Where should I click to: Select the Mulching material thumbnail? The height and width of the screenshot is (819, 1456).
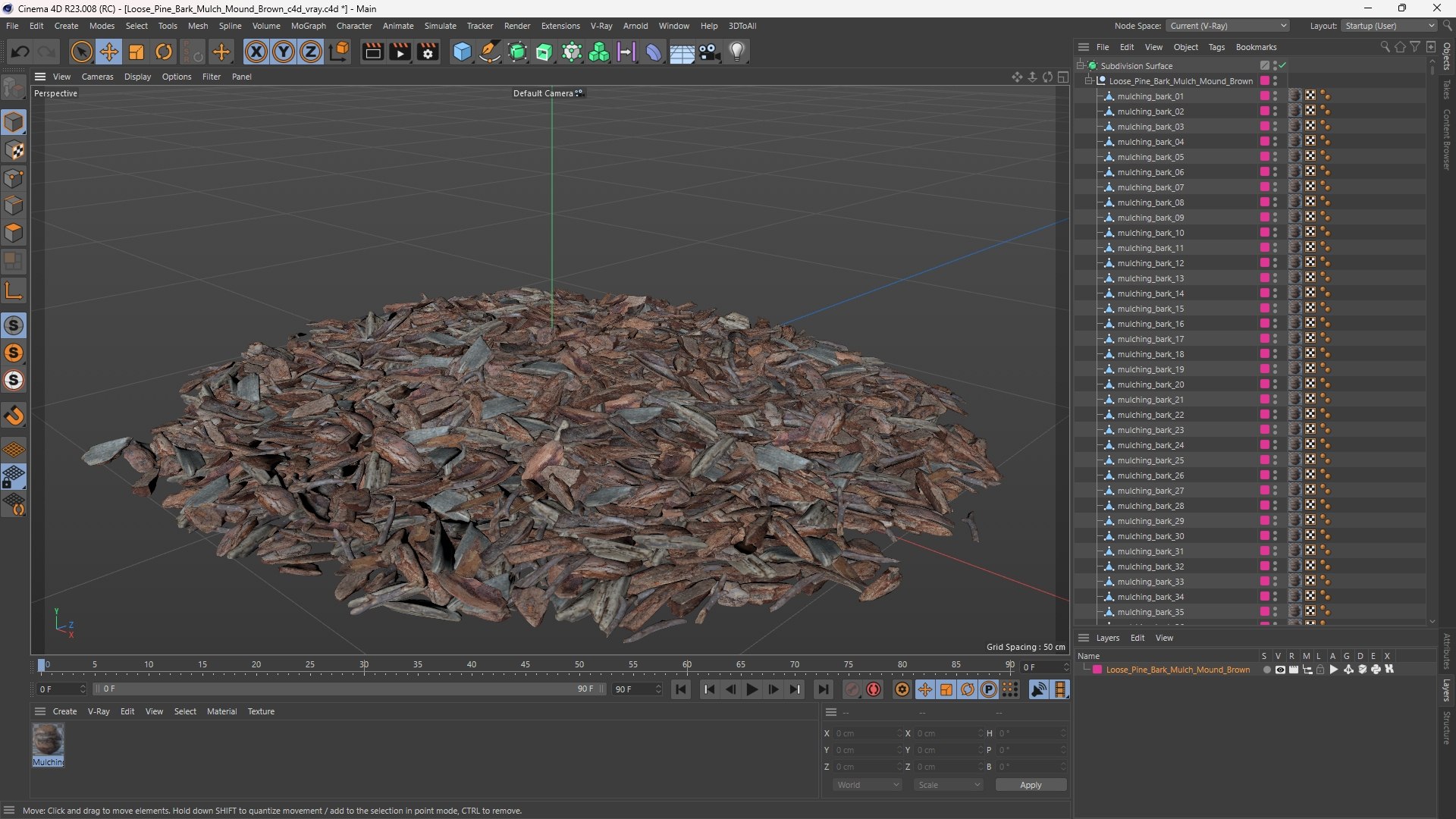click(x=48, y=745)
